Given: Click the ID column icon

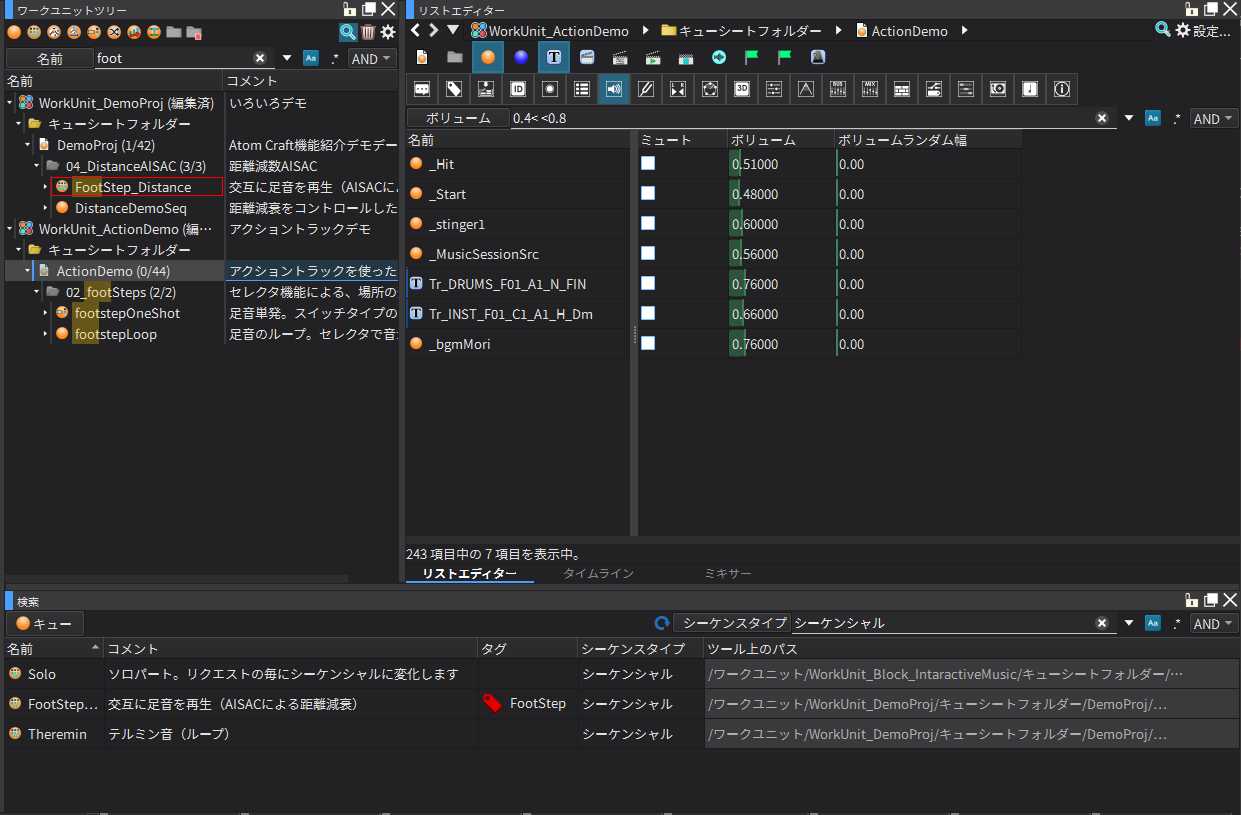Looking at the screenshot, I should click(x=518, y=89).
